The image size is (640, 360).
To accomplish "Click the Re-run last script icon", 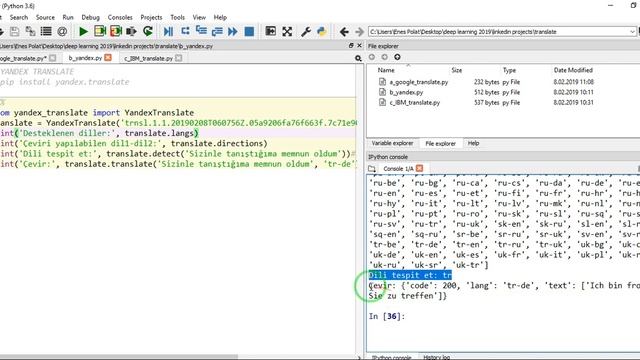I will [x=148, y=31].
